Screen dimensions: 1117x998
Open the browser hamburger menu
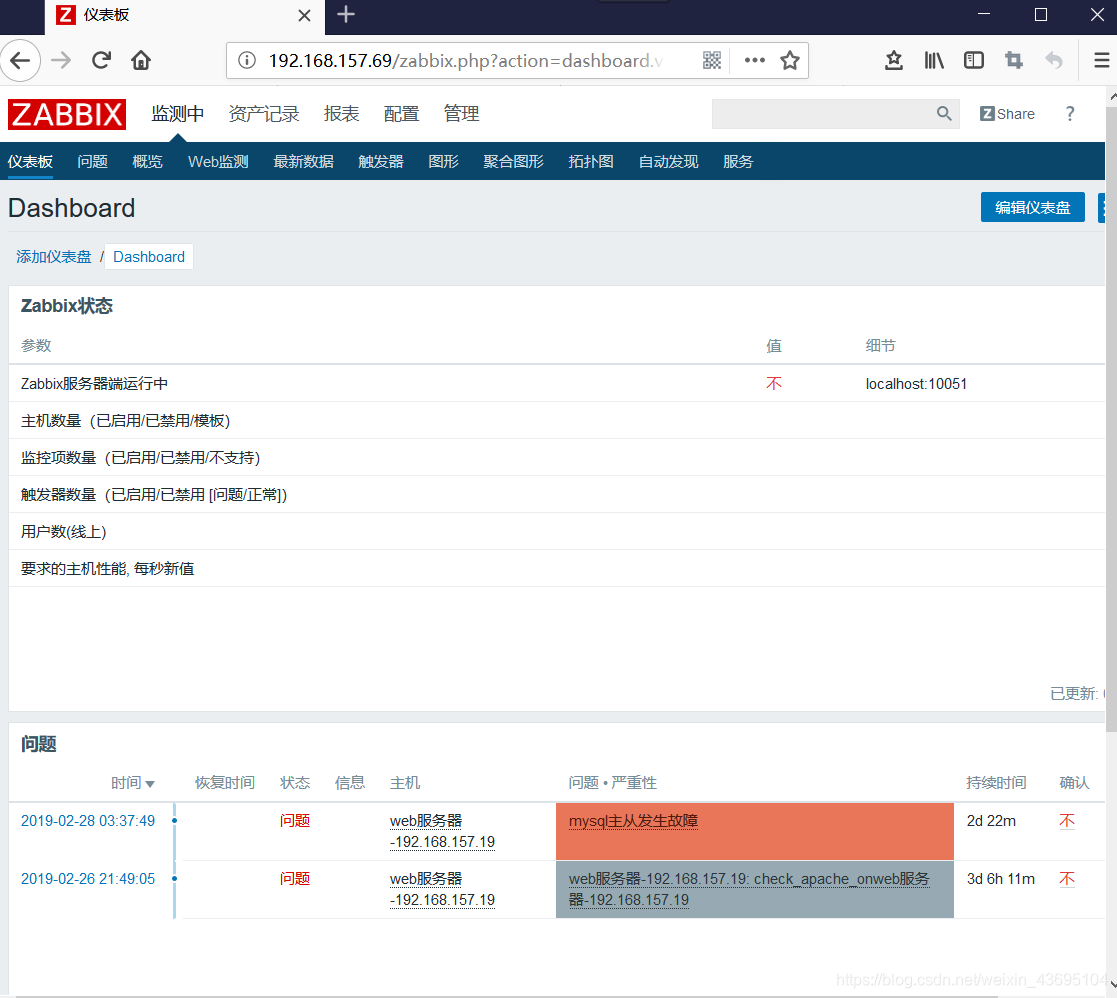click(1101, 61)
